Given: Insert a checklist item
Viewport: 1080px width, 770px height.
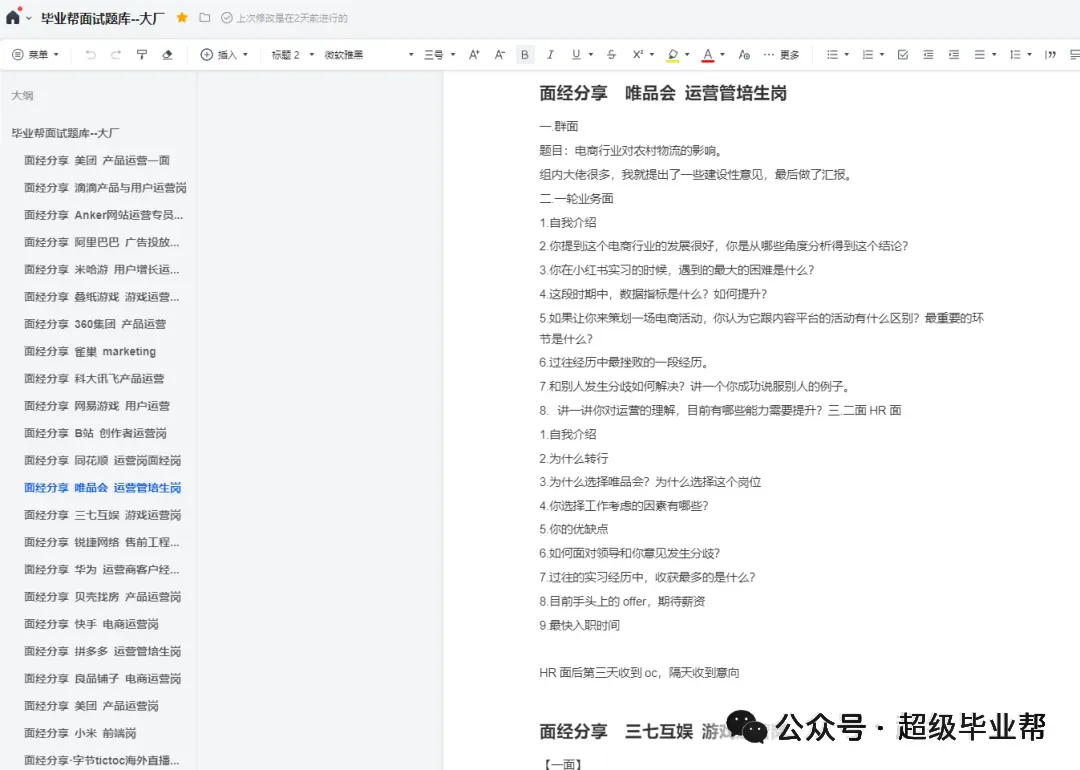Looking at the screenshot, I should pyautogui.click(x=902, y=55).
